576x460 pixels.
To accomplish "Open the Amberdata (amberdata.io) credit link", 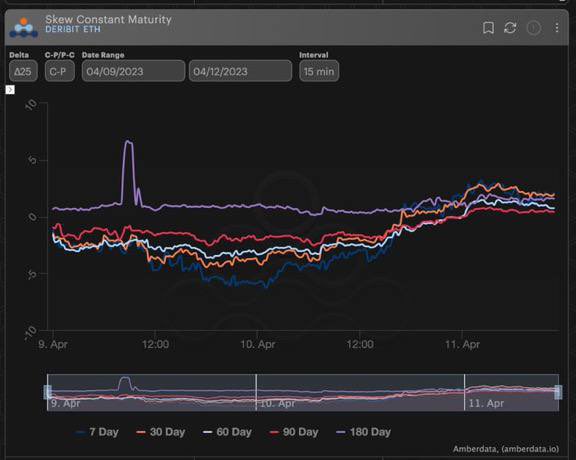I will tap(506, 449).
